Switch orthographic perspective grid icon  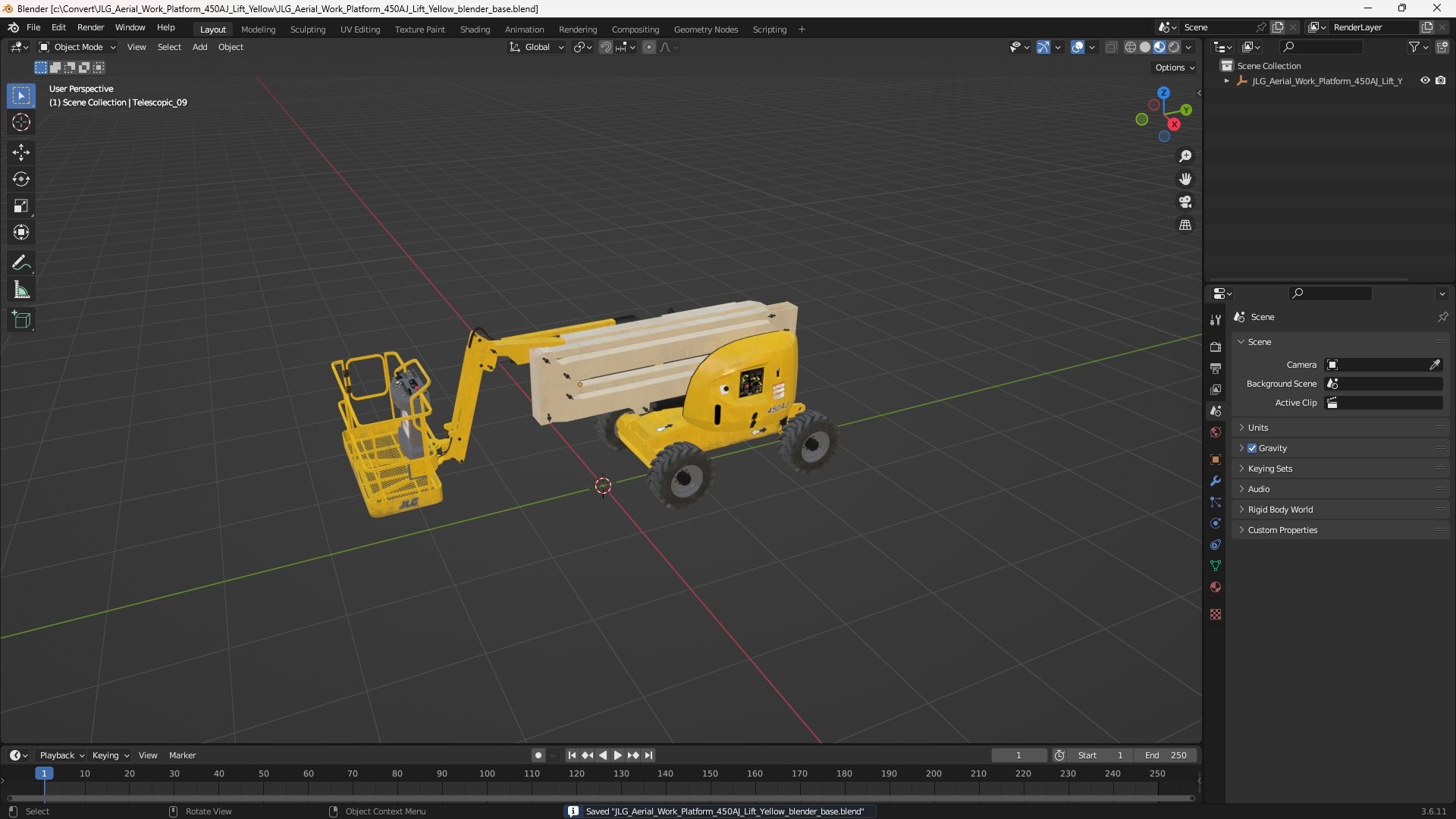[1185, 224]
